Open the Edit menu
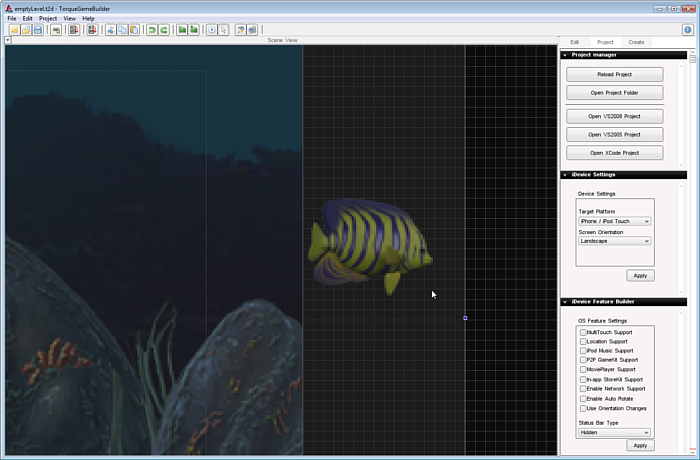 [x=28, y=18]
